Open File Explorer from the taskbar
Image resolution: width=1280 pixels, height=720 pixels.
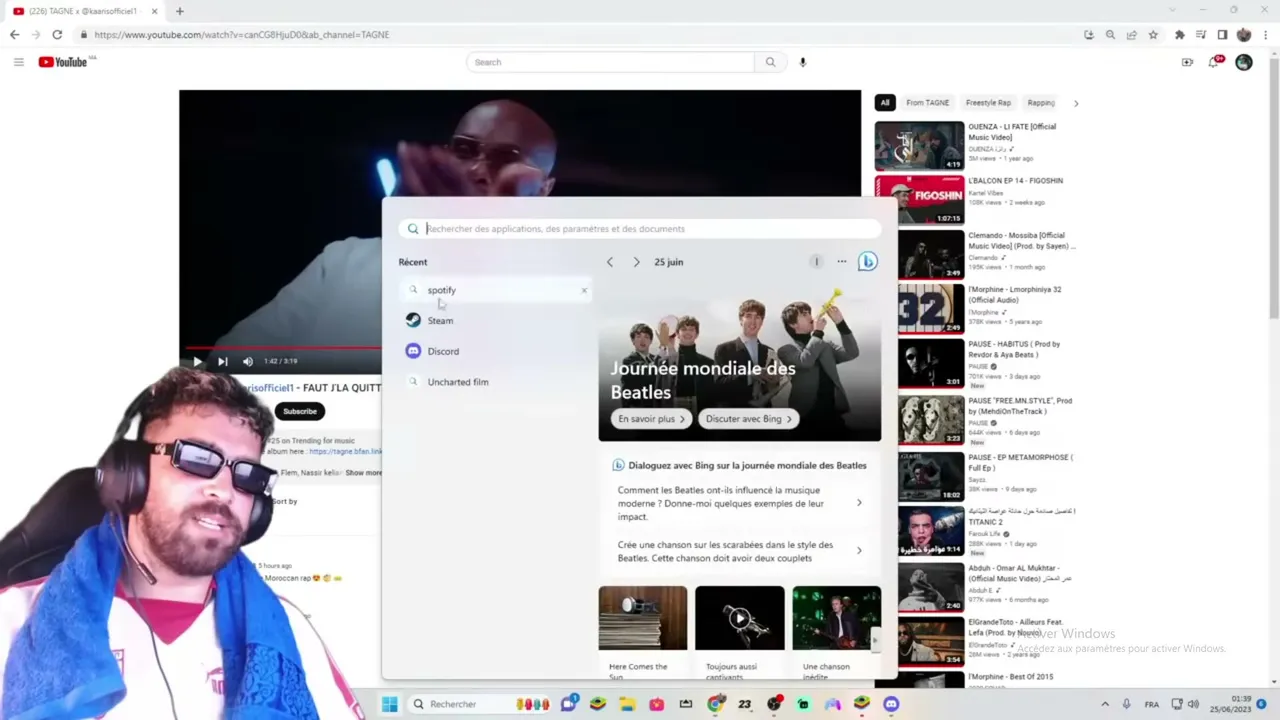(627, 704)
